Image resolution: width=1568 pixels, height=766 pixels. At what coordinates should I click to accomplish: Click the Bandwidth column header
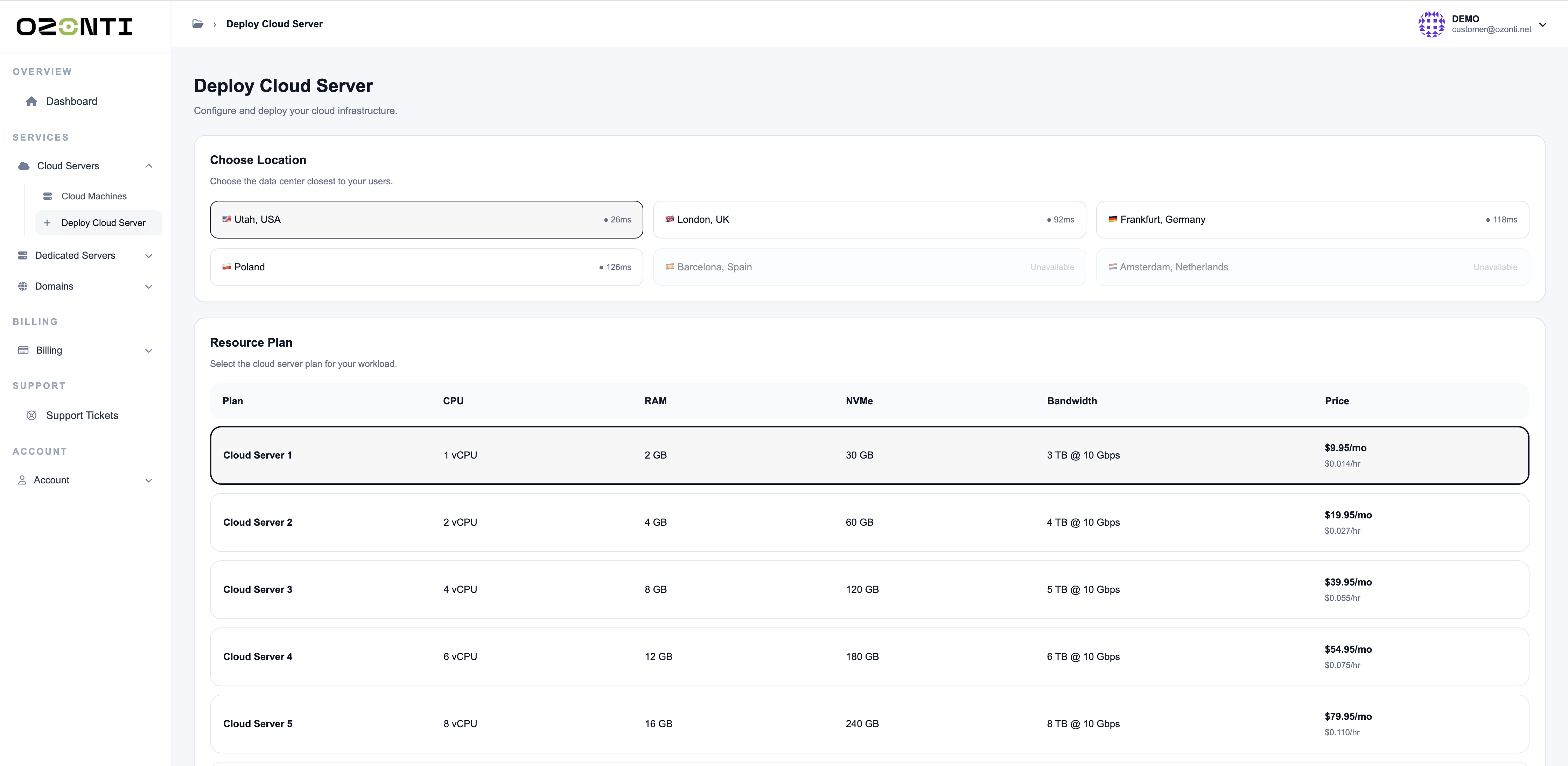pyautogui.click(x=1072, y=401)
